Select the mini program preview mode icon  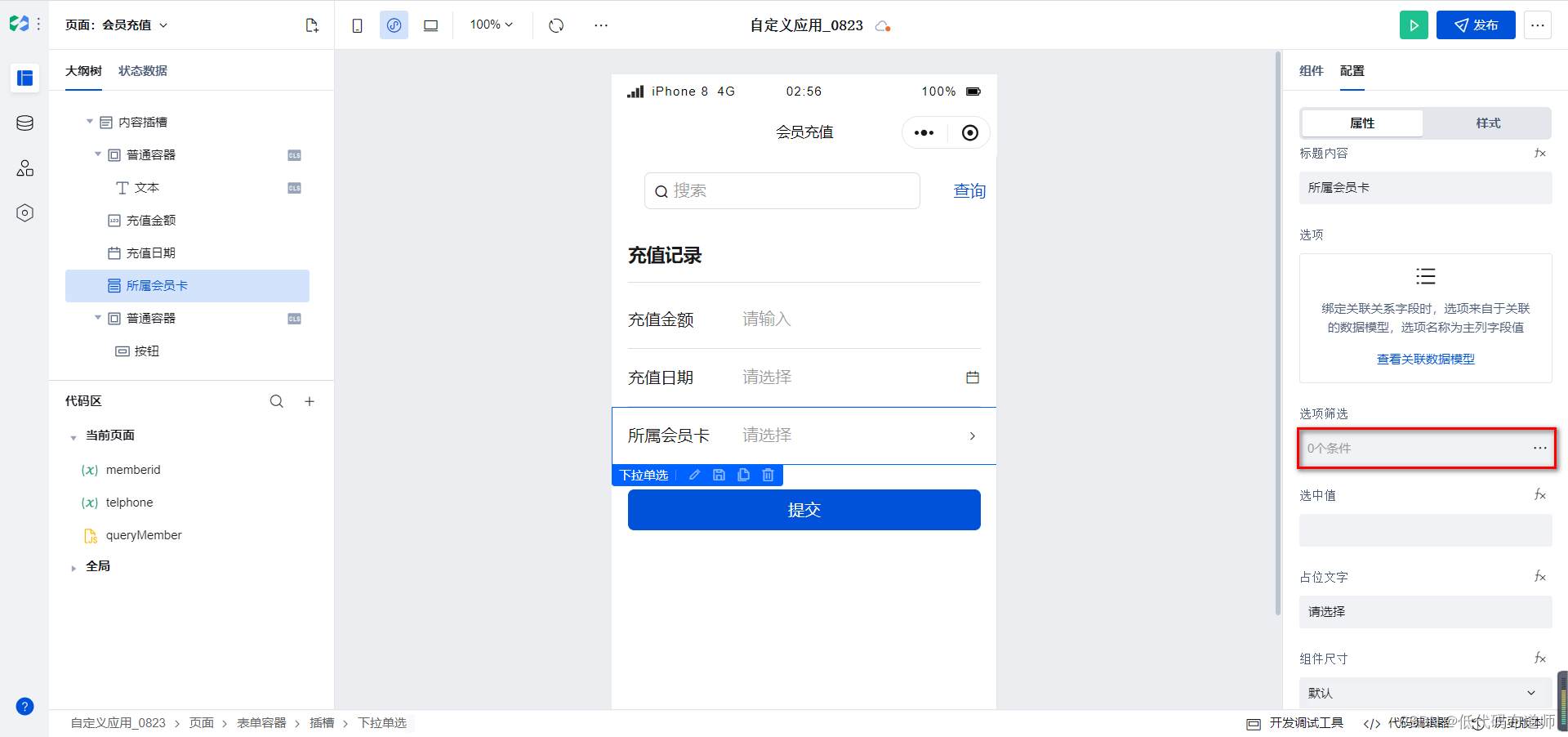[394, 25]
